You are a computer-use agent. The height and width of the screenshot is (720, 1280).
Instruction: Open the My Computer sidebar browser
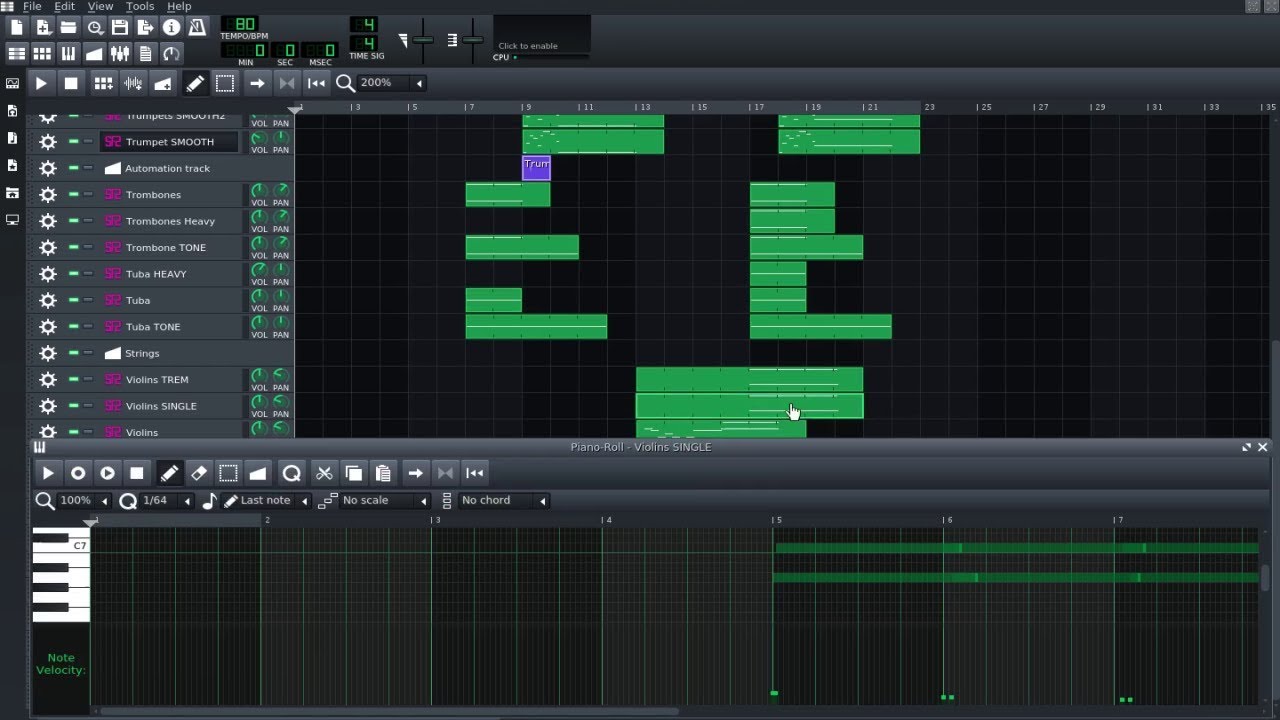12,219
